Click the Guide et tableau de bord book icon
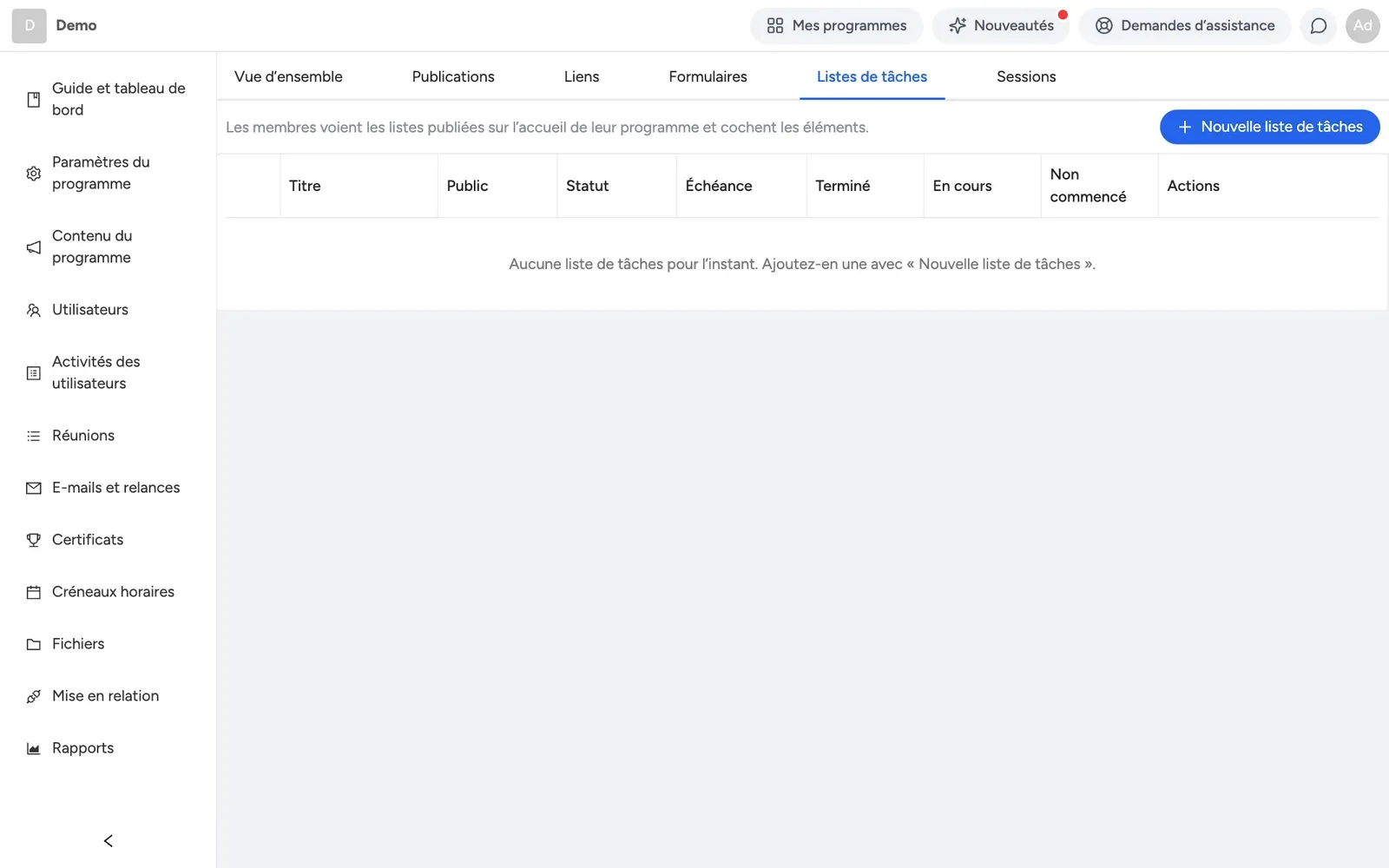This screenshot has width=1389, height=868. tap(34, 100)
